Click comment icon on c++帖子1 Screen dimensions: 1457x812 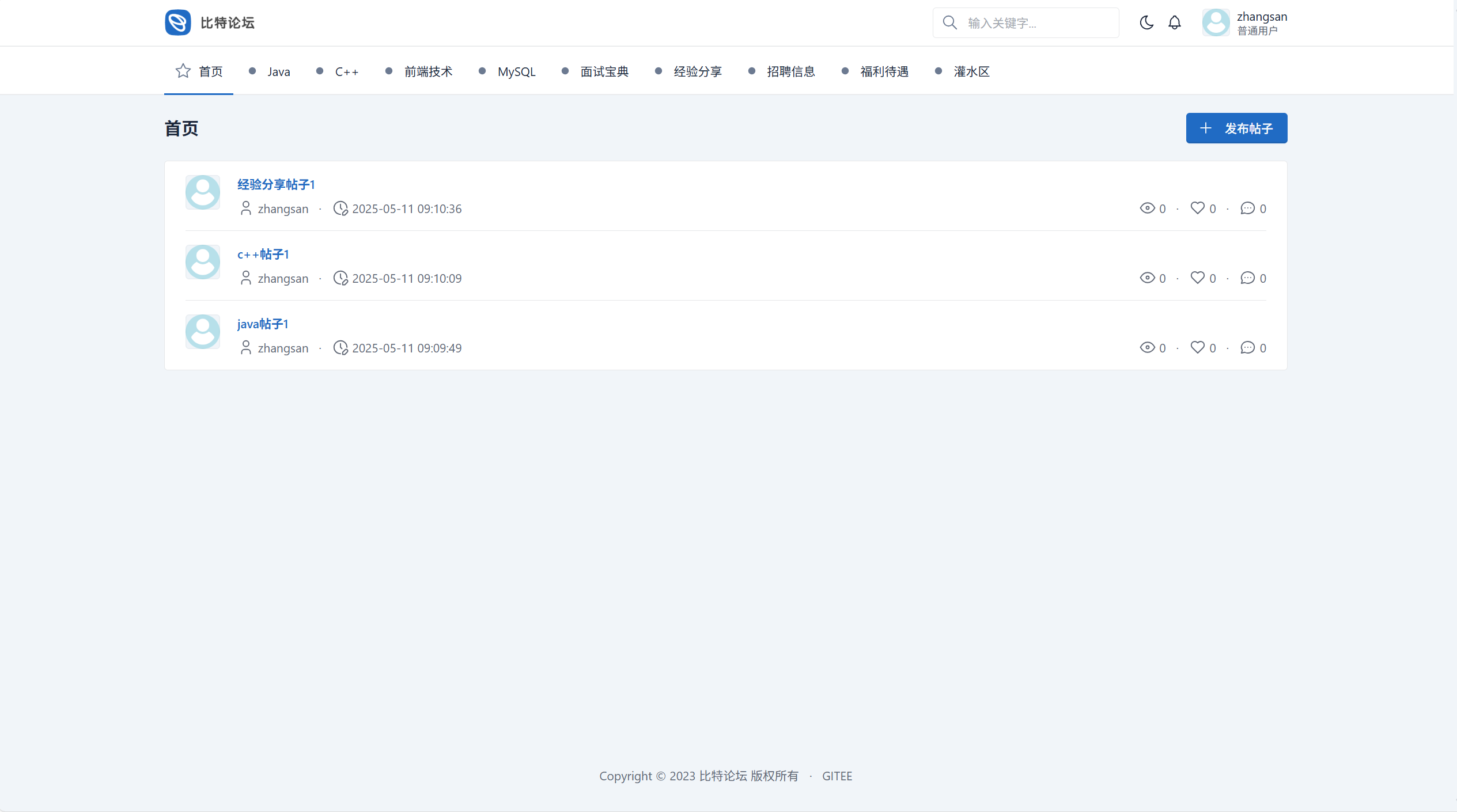point(1247,278)
